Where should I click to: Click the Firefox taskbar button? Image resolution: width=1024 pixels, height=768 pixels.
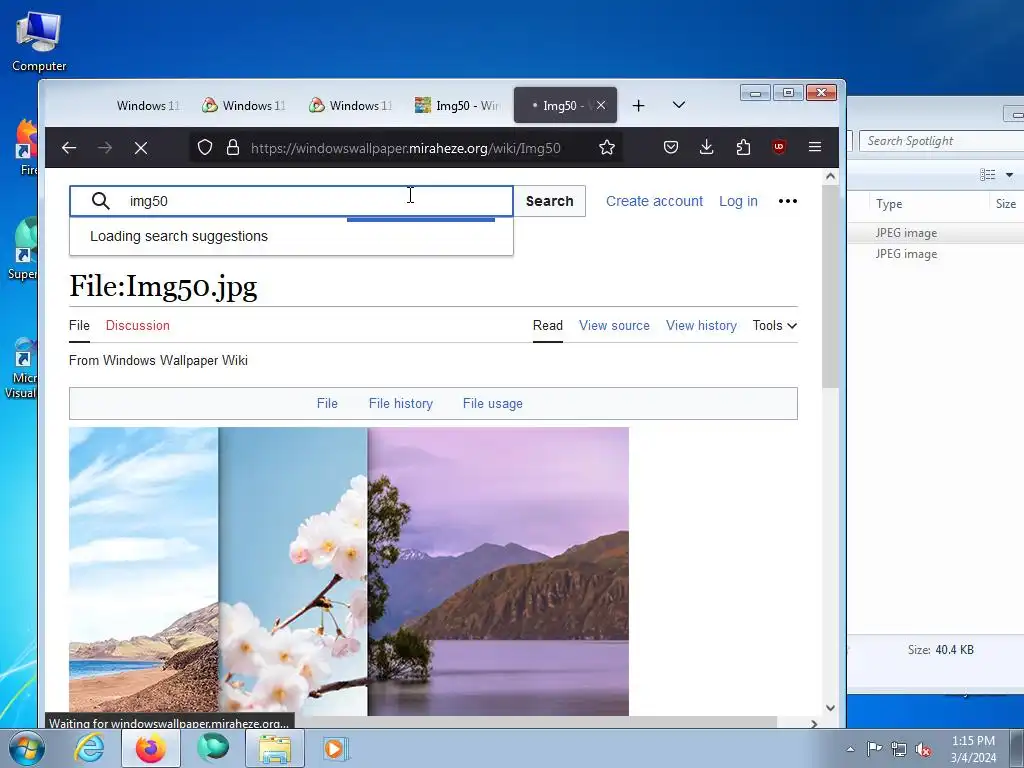pyautogui.click(x=151, y=748)
